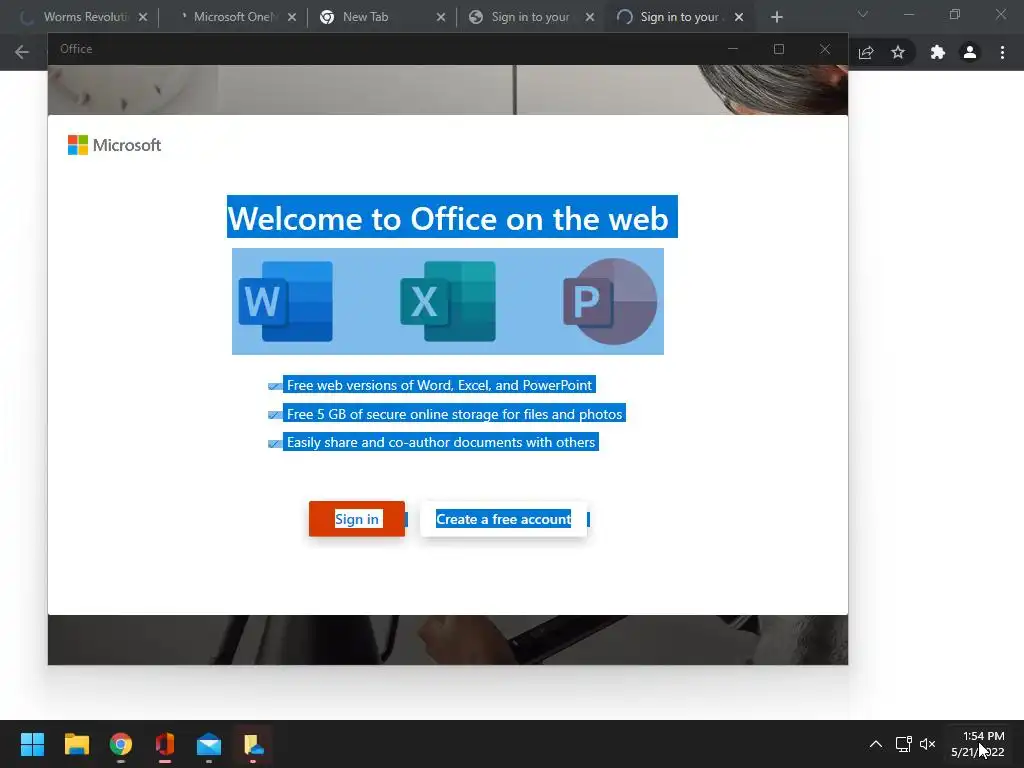The width and height of the screenshot is (1024, 768).
Task: Click the last taskbar app icon
Action: 253,744
